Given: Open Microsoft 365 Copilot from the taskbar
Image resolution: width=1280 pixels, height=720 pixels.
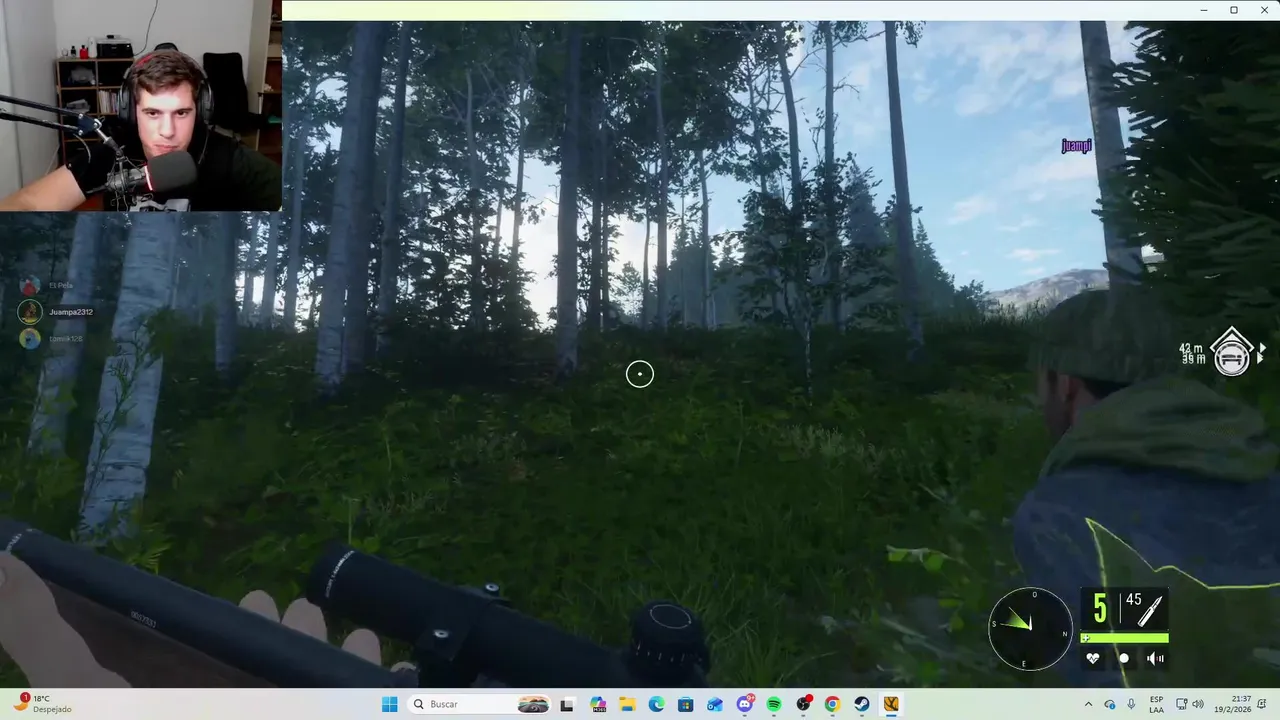Looking at the screenshot, I should pyautogui.click(x=598, y=704).
